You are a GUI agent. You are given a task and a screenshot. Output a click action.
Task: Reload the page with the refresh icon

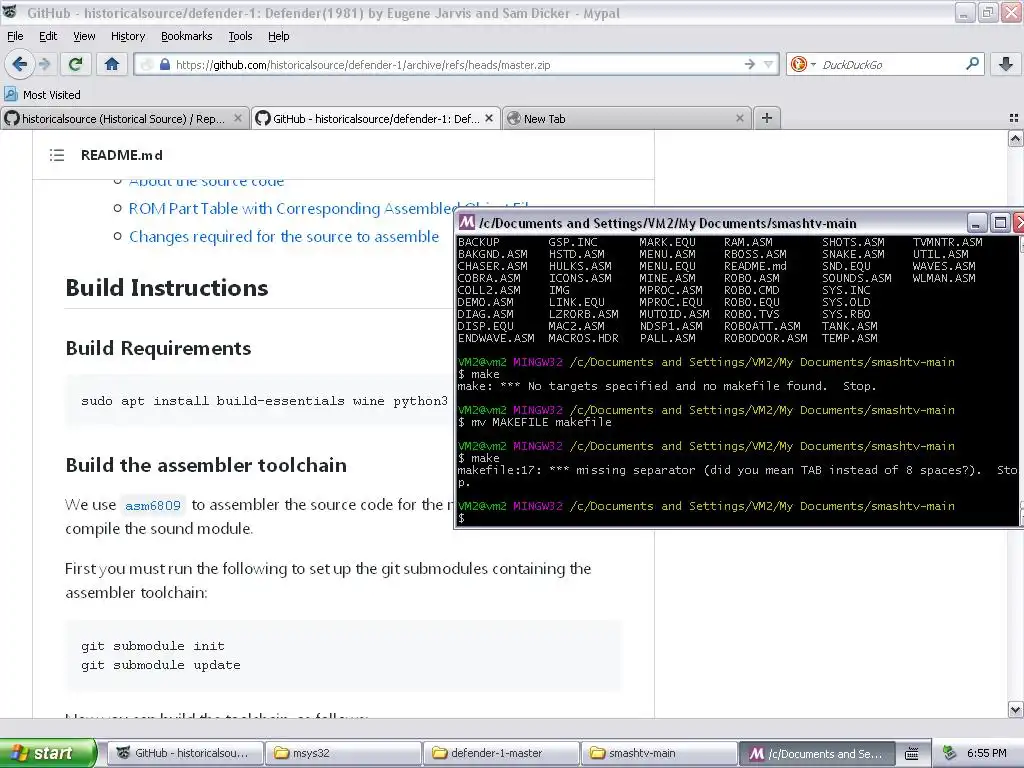click(x=76, y=64)
